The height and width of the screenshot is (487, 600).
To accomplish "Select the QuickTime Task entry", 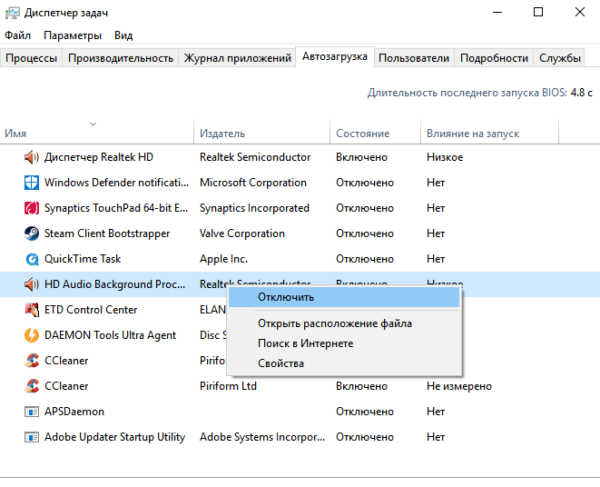I will point(82,259).
